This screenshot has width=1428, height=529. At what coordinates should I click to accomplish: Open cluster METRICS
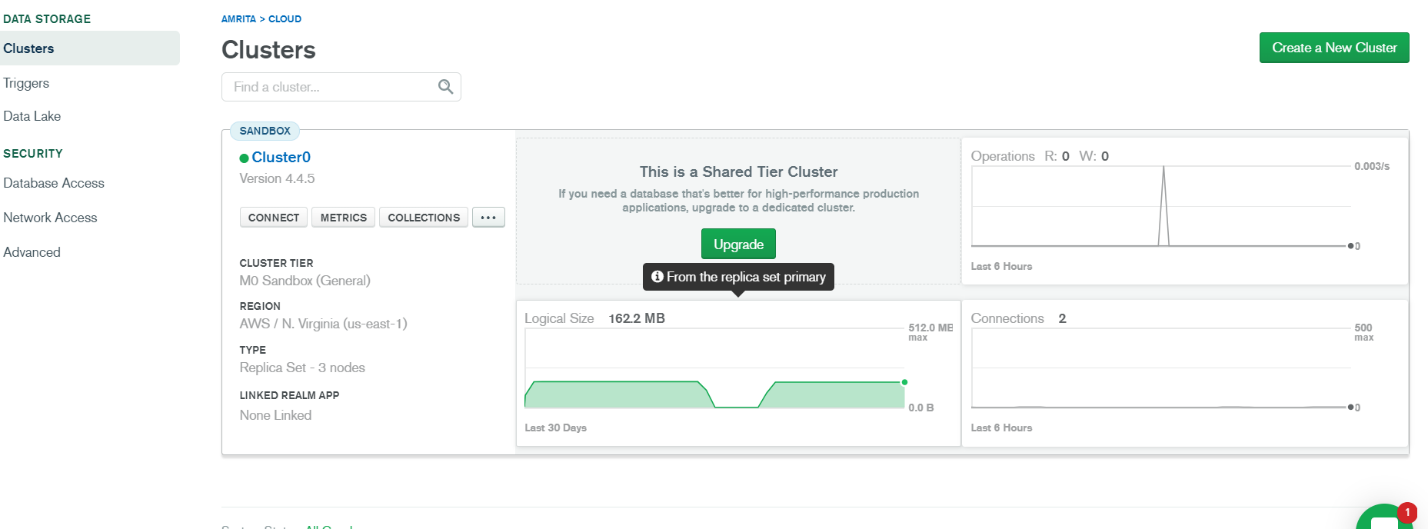(x=343, y=217)
